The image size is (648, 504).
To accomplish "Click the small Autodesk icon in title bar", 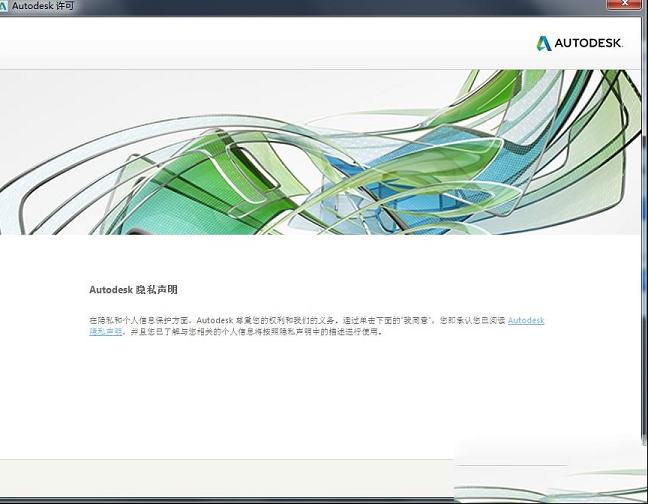I will pos(5,6).
